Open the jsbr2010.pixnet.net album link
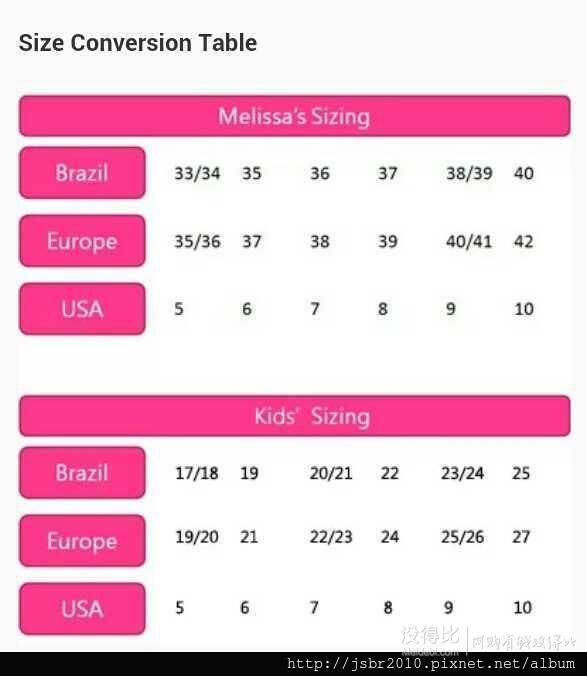This screenshot has height=676, width=587. pos(431,664)
